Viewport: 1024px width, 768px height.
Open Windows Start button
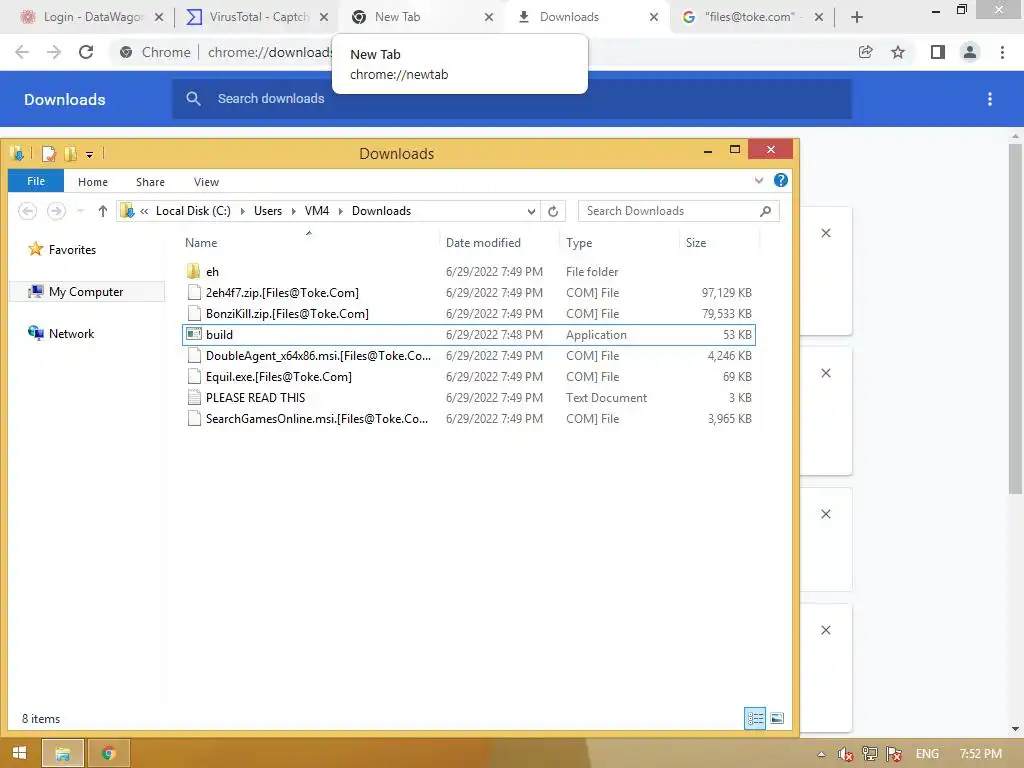click(20, 753)
